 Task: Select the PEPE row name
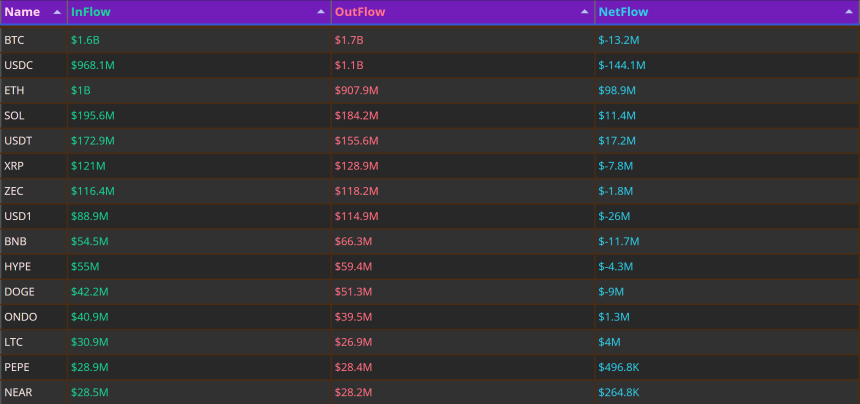[16, 368]
